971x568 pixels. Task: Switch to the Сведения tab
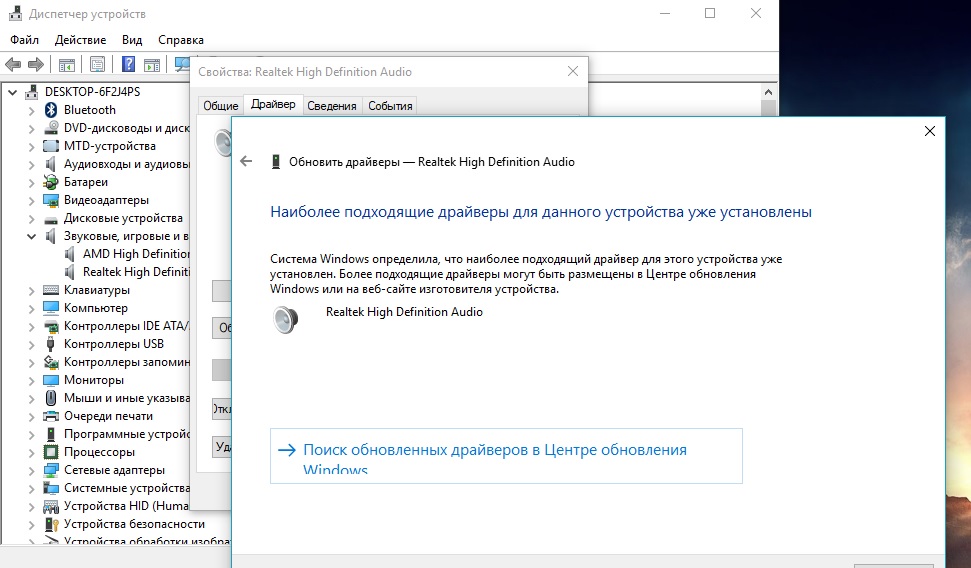[x=332, y=106]
